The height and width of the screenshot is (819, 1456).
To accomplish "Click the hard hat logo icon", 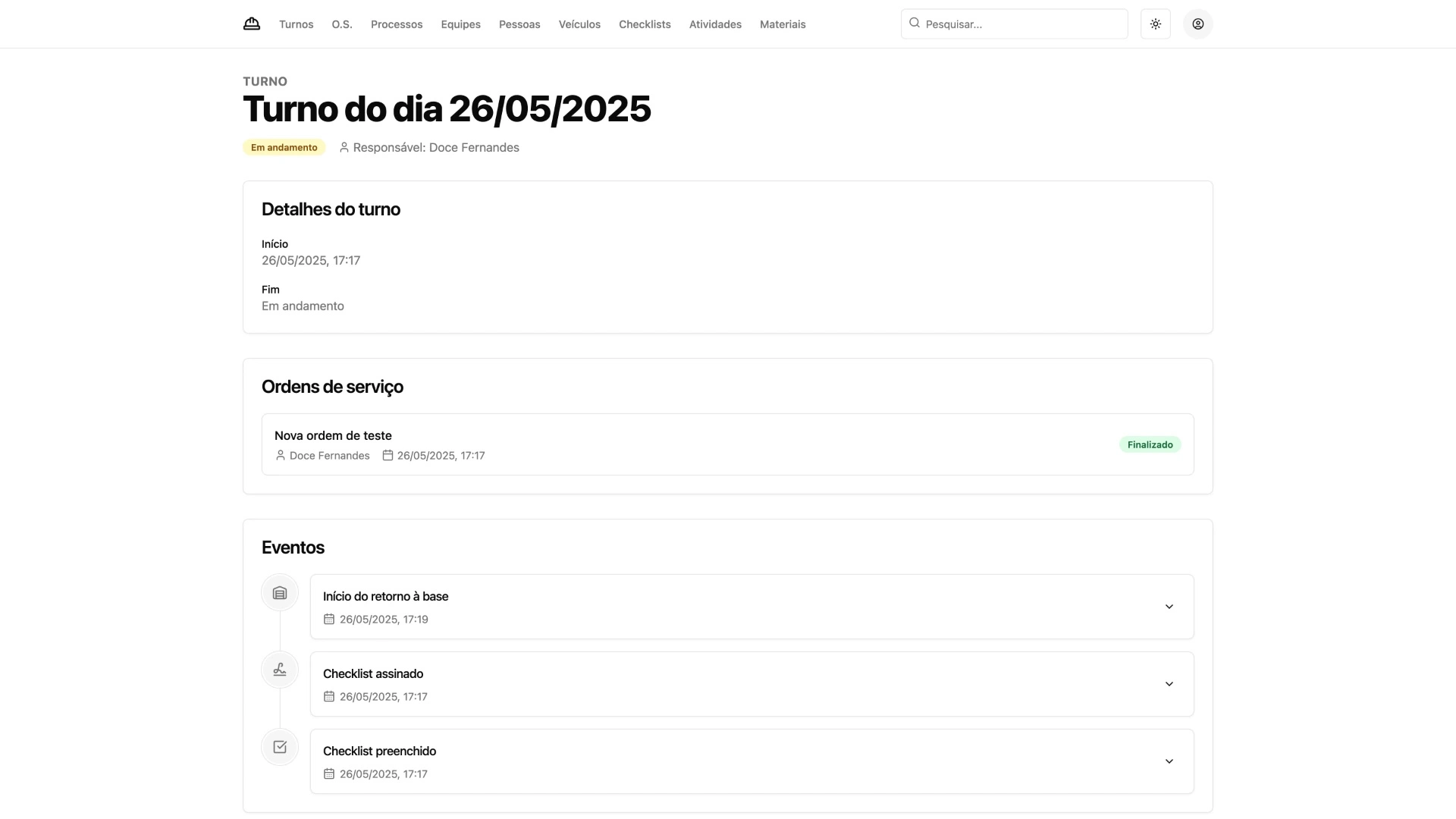I will (x=252, y=24).
